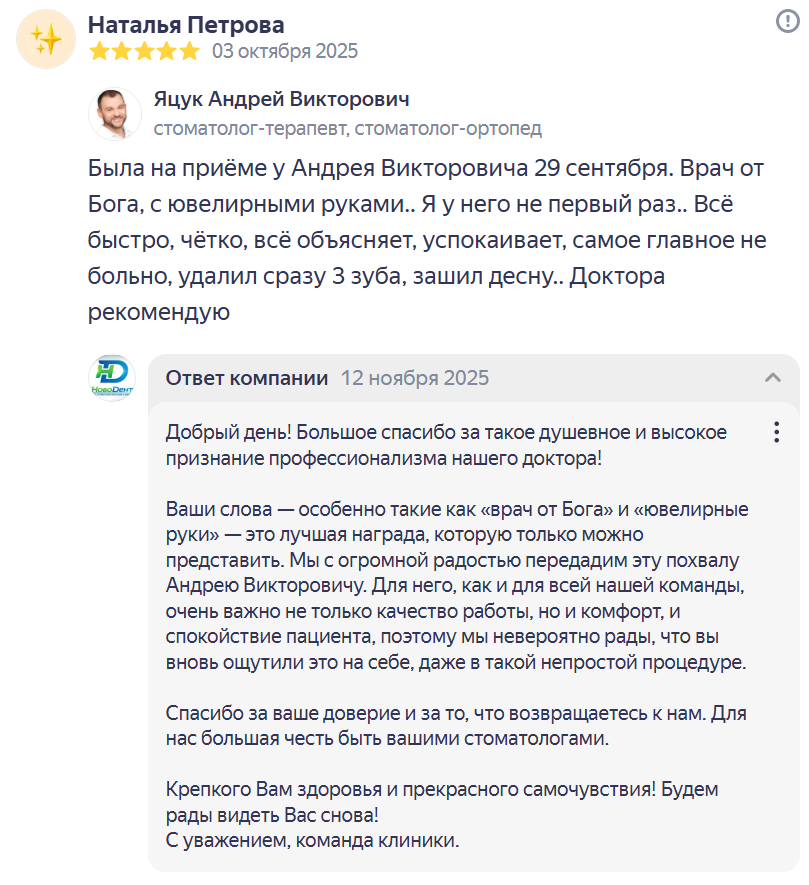Open the doctor's profile photo thumbnail
Image resolution: width=809 pixels, height=885 pixels.
point(115,113)
